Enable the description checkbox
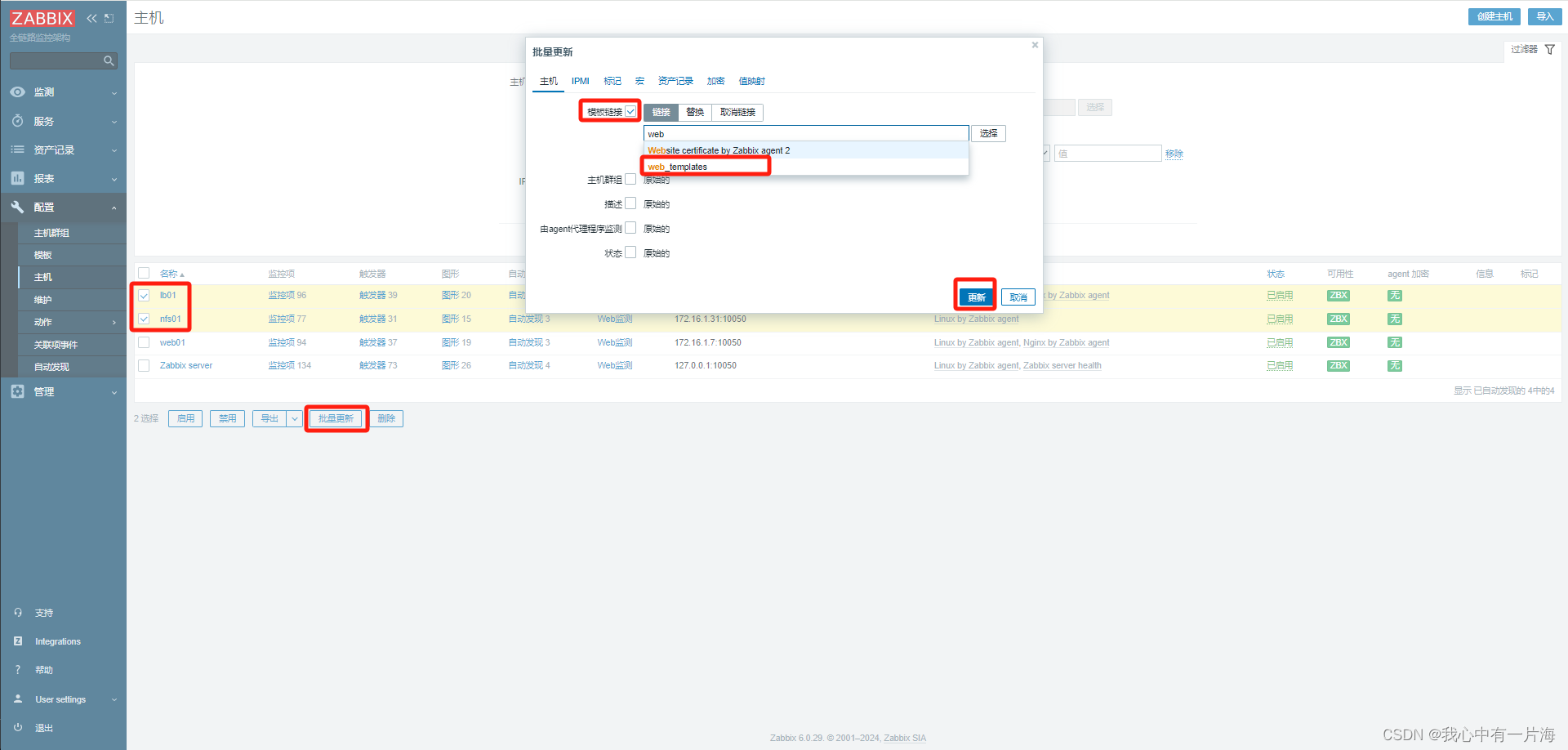 [x=630, y=203]
